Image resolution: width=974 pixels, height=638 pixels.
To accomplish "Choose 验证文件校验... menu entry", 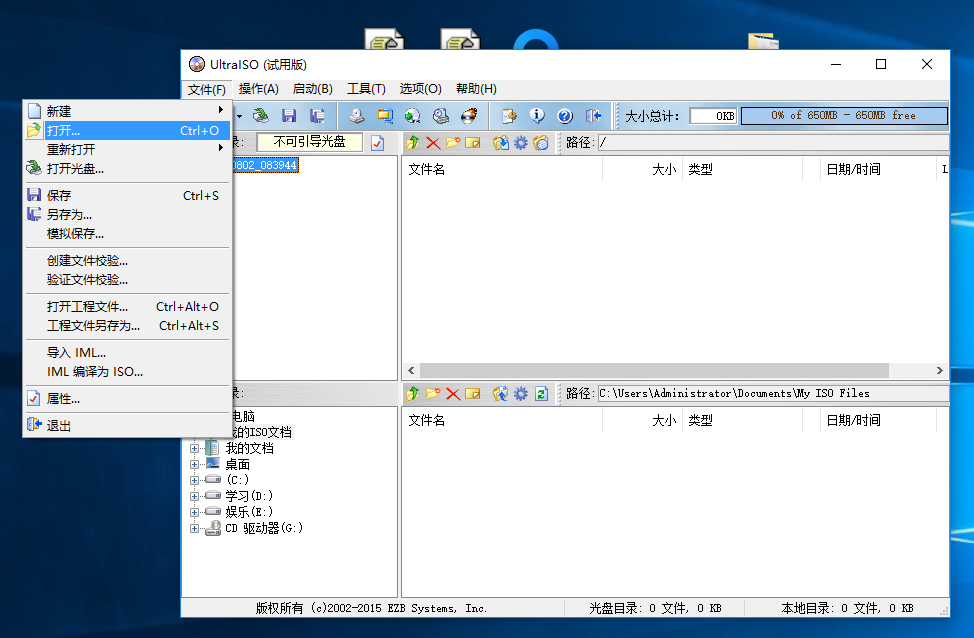I will pos(127,280).
